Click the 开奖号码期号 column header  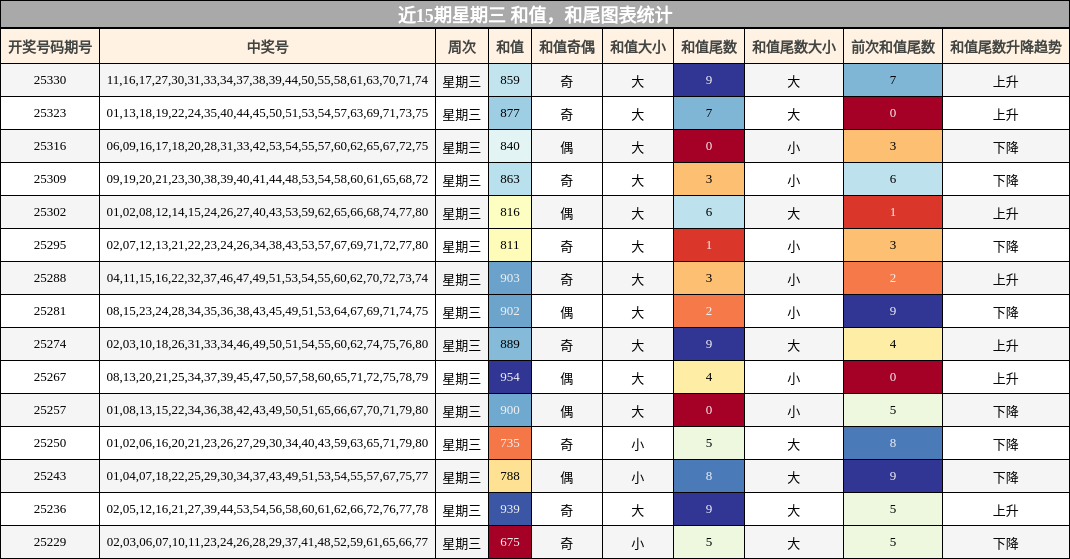point(50,46)
